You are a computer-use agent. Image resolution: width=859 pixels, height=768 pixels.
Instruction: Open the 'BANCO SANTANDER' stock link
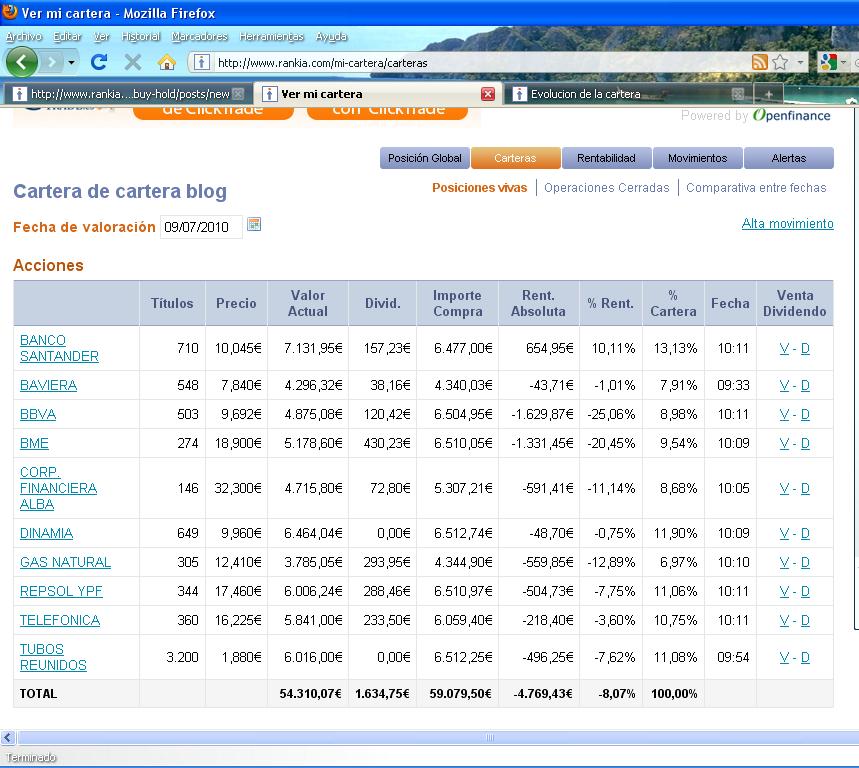(59, 348)
